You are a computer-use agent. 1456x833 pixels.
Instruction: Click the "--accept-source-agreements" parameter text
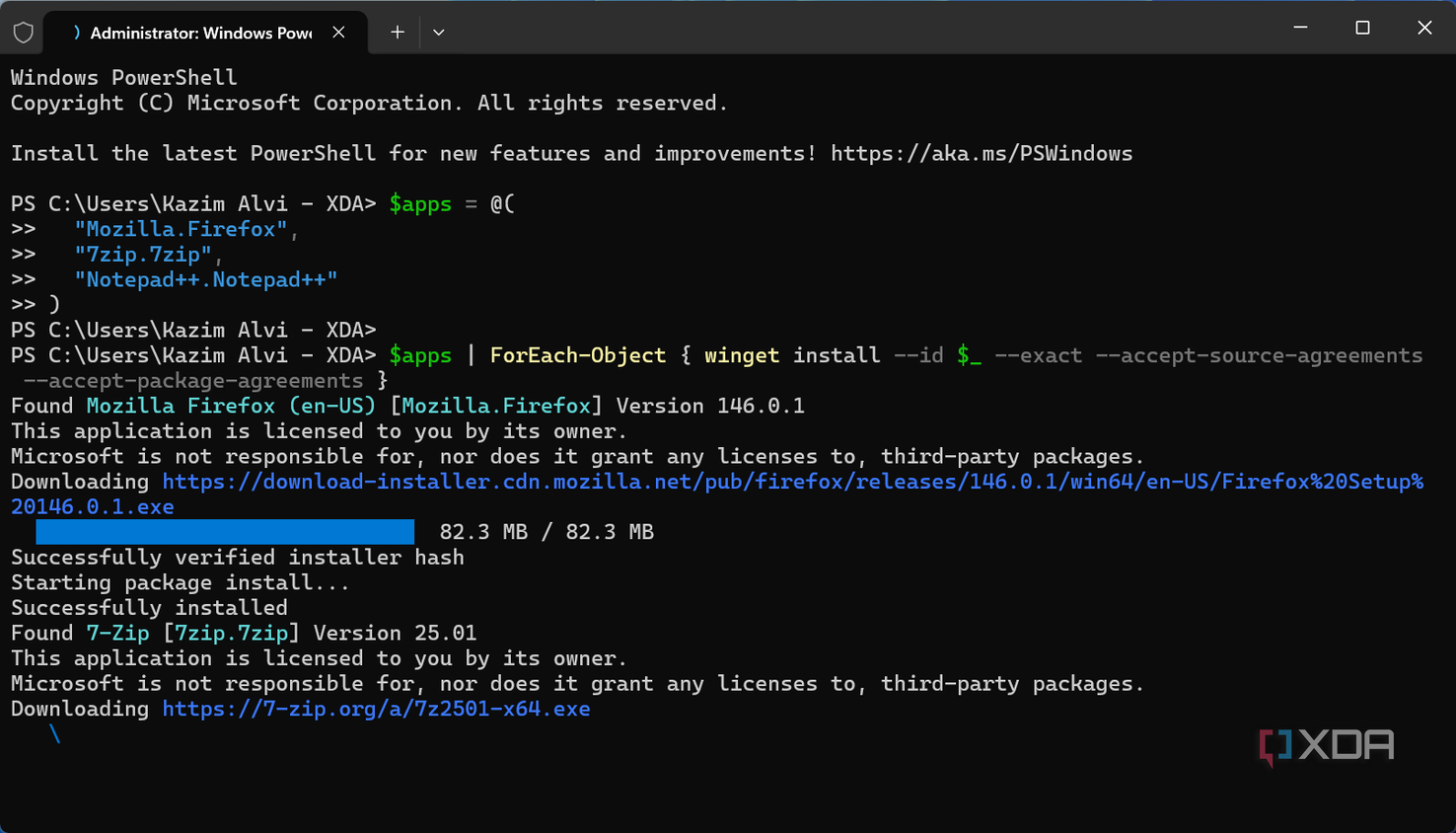(x=1260, y=355)
